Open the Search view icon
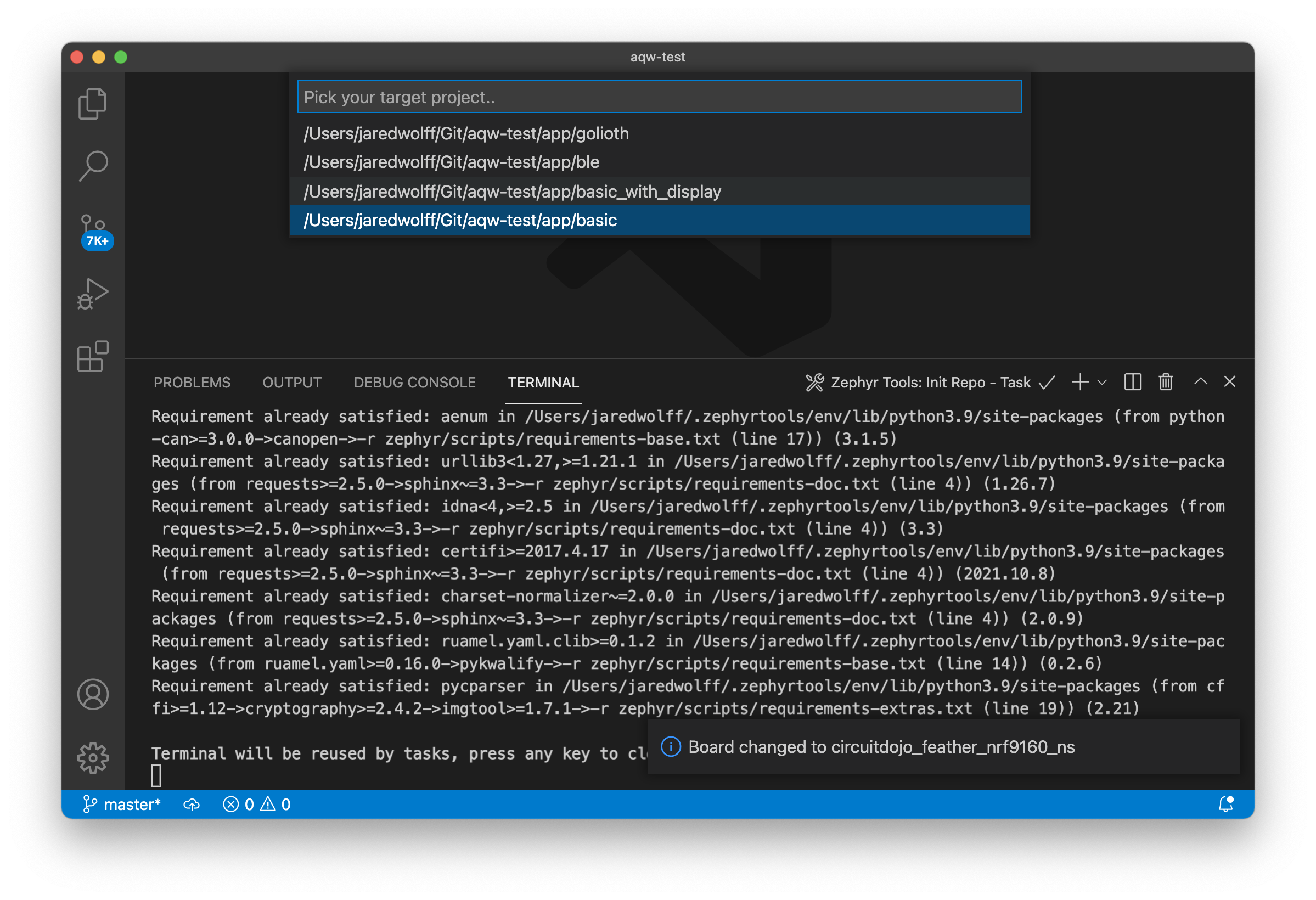Screen dimensions: 1316x900 [x=92, y=166]
